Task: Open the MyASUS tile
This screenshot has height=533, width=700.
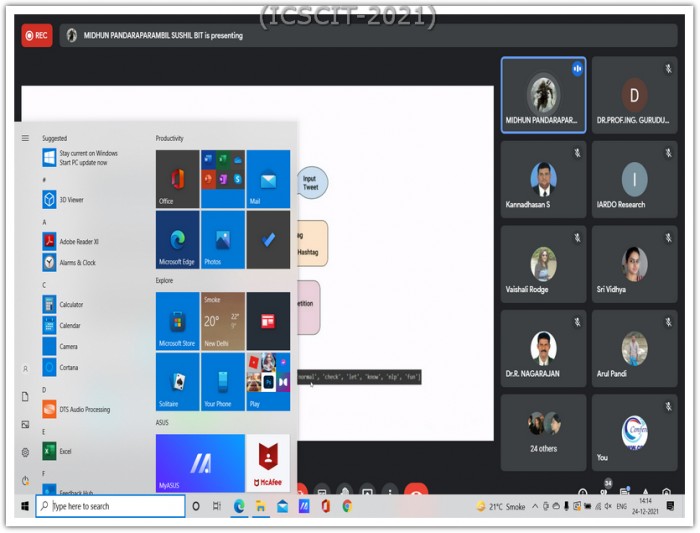Action: coord(200,462)
